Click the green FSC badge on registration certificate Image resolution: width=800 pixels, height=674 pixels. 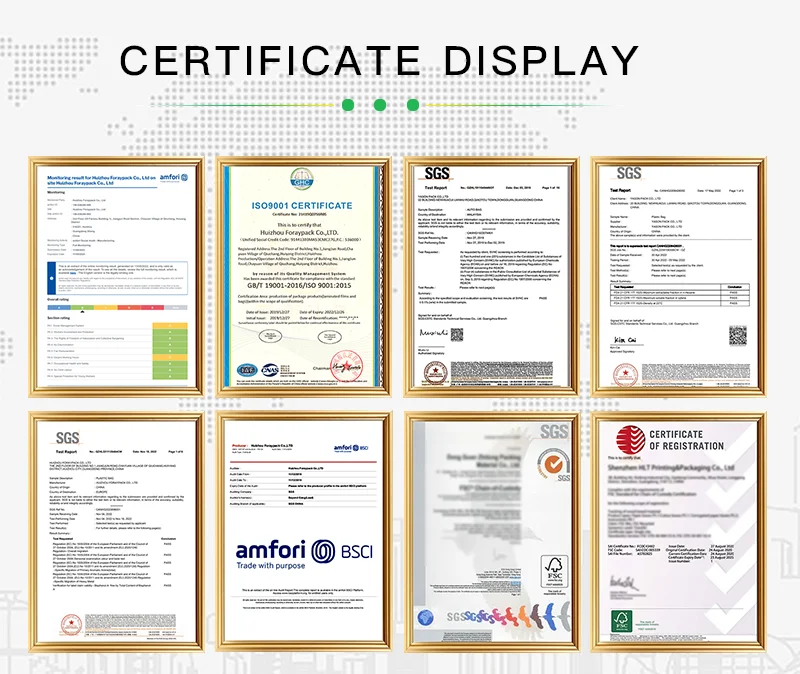point(622,621)
